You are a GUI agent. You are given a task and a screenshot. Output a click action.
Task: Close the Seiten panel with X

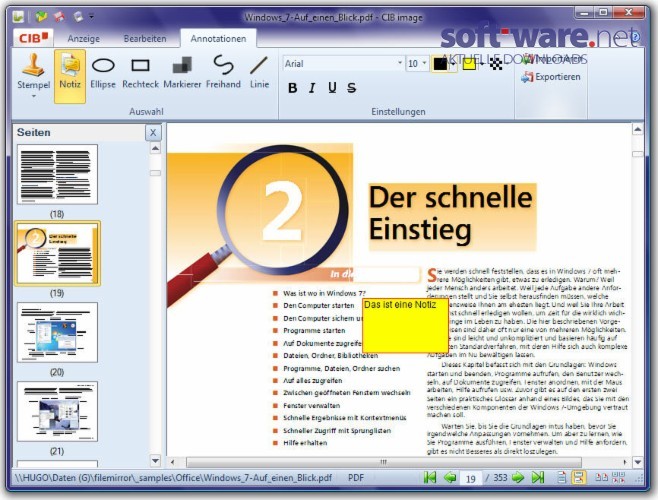[153, 133]
